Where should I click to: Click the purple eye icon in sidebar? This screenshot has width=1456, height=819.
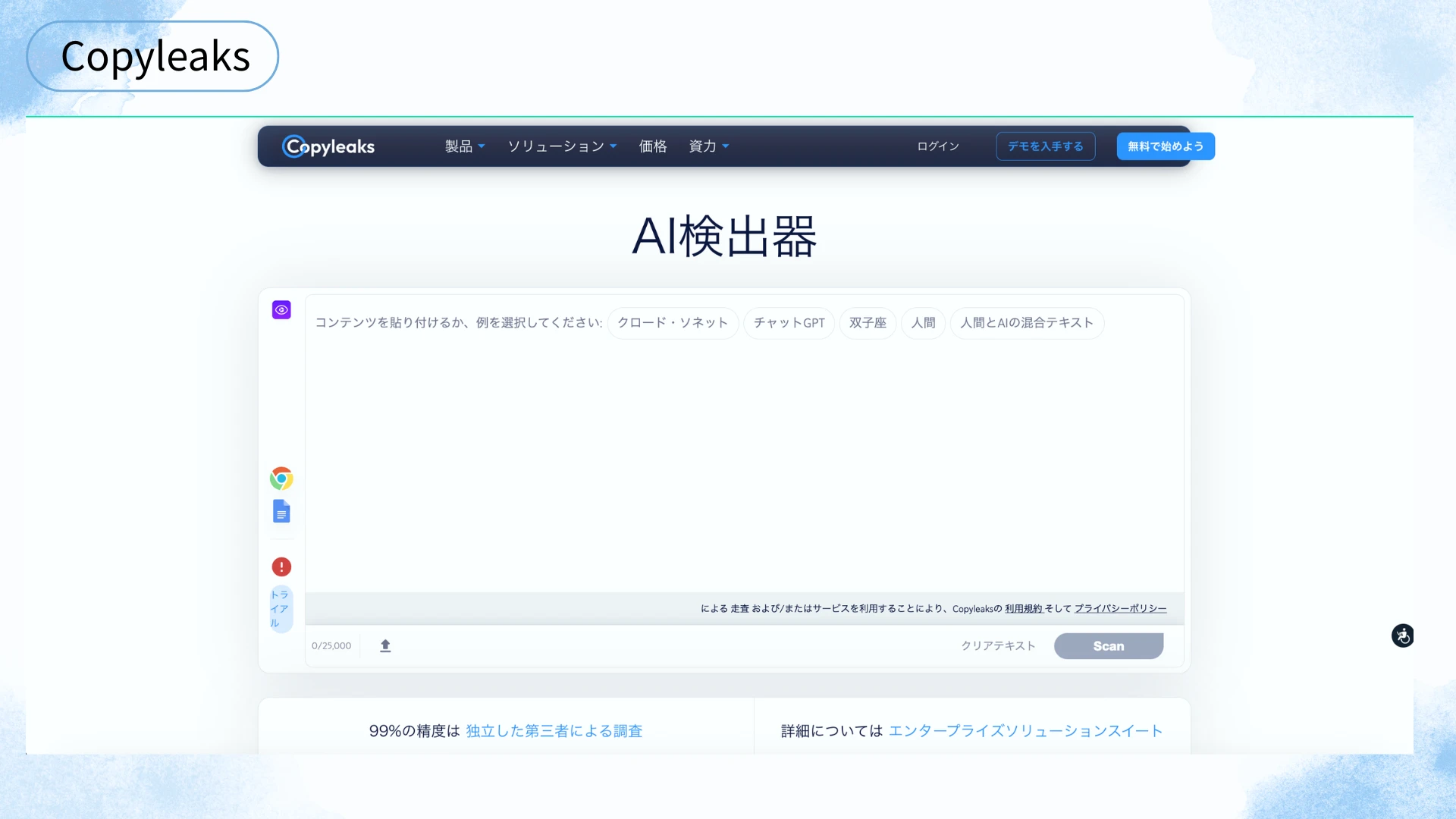tap(281, 309)
